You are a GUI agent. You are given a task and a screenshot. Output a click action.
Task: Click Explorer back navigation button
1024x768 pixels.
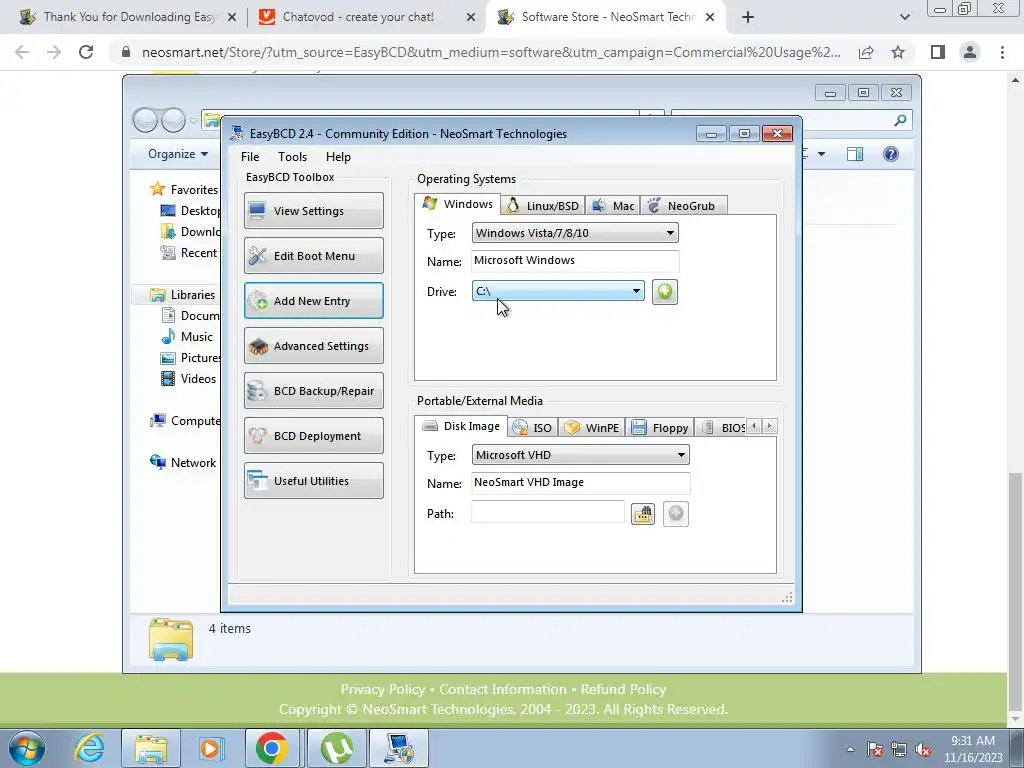click(146, 120)
